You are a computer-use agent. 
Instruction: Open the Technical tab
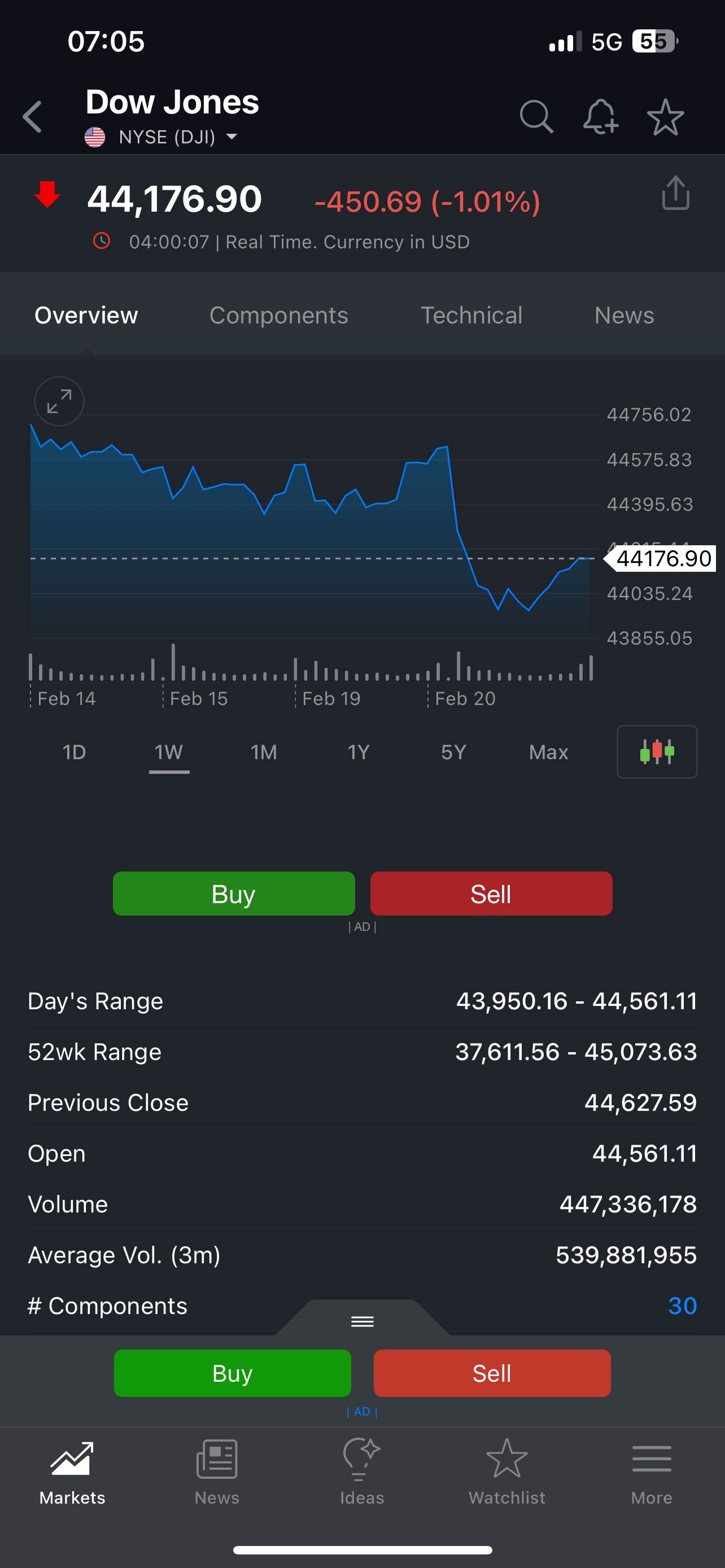471,316
